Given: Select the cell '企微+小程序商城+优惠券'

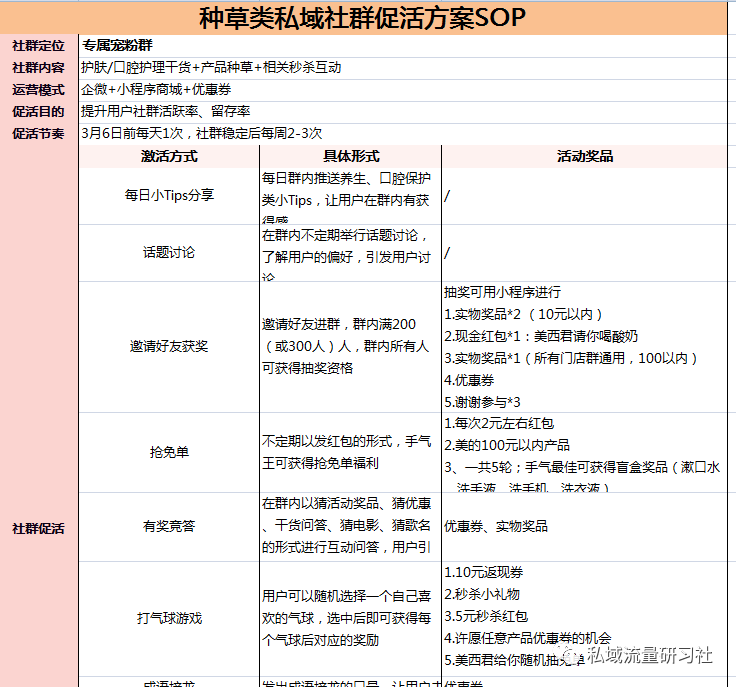Looking at the screenshot, I should tap(403, 90).
